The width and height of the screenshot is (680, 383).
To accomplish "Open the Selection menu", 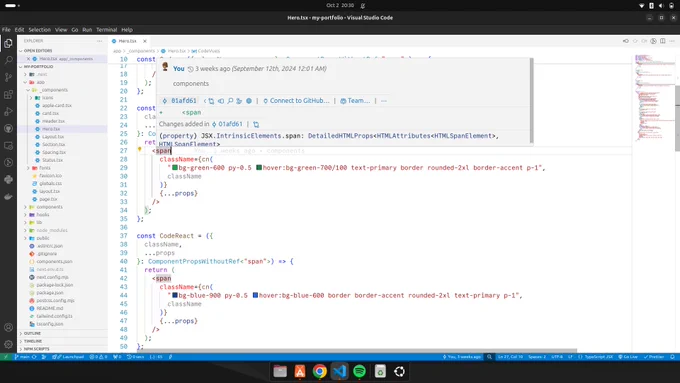I will tap(39, 29).
